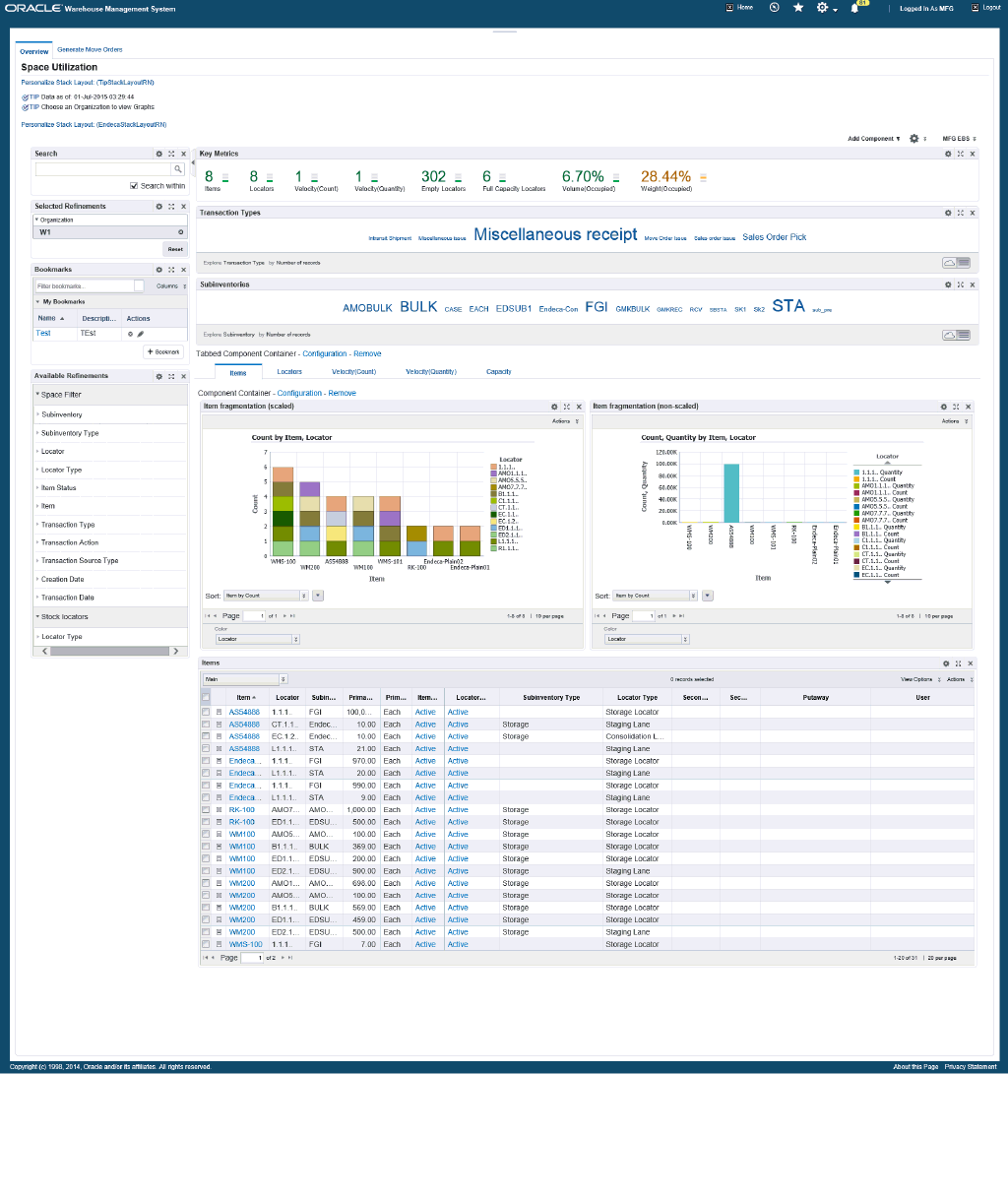Open settings gear of Key Metrics panel

tap(949, 154)
